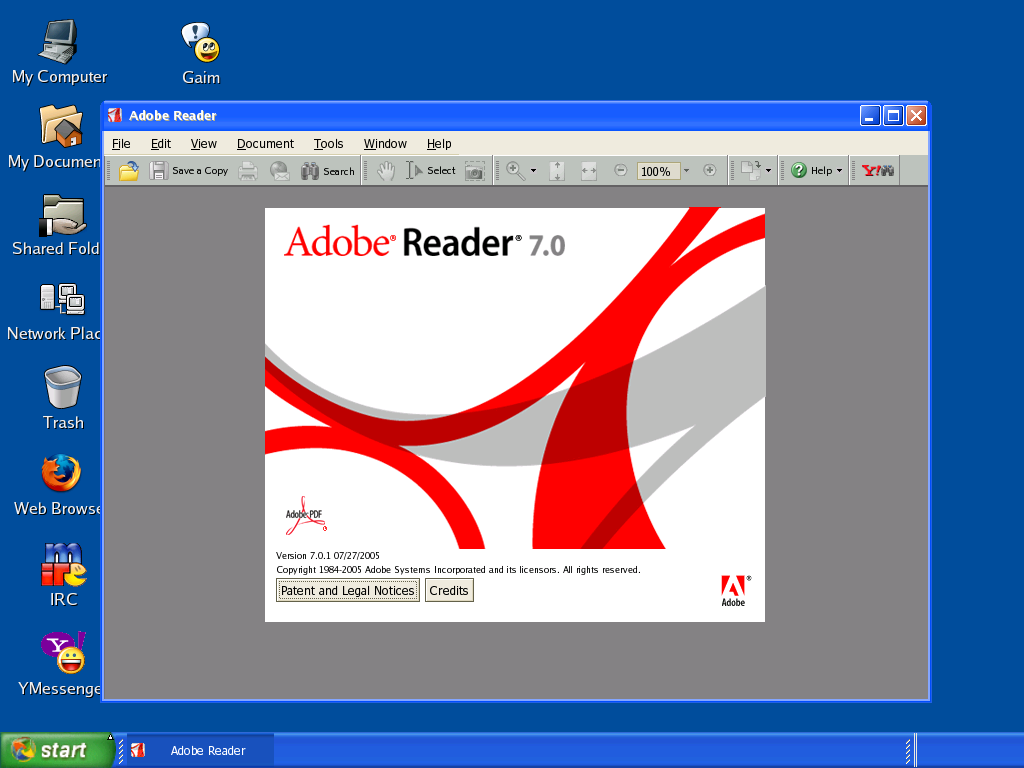Click Adobe Reader taskbar entry

tap(199, 750)
